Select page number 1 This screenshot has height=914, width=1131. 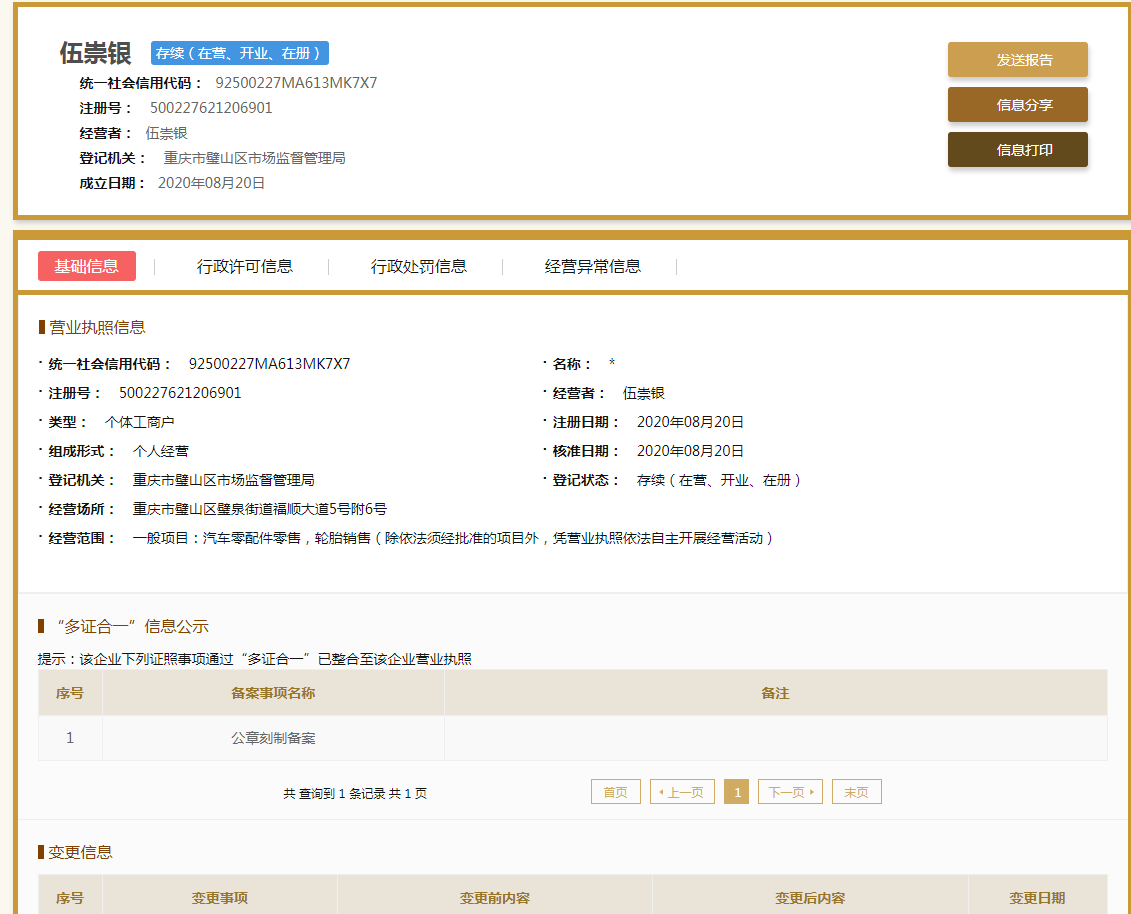coord(736,791)
